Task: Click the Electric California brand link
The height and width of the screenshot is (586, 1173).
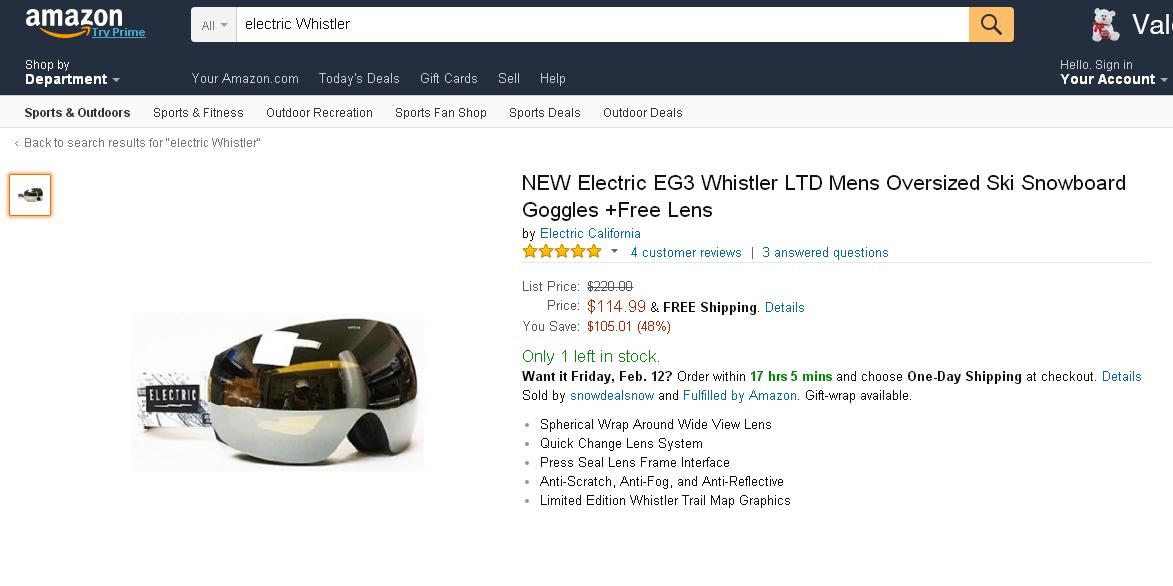Action: 590,234
